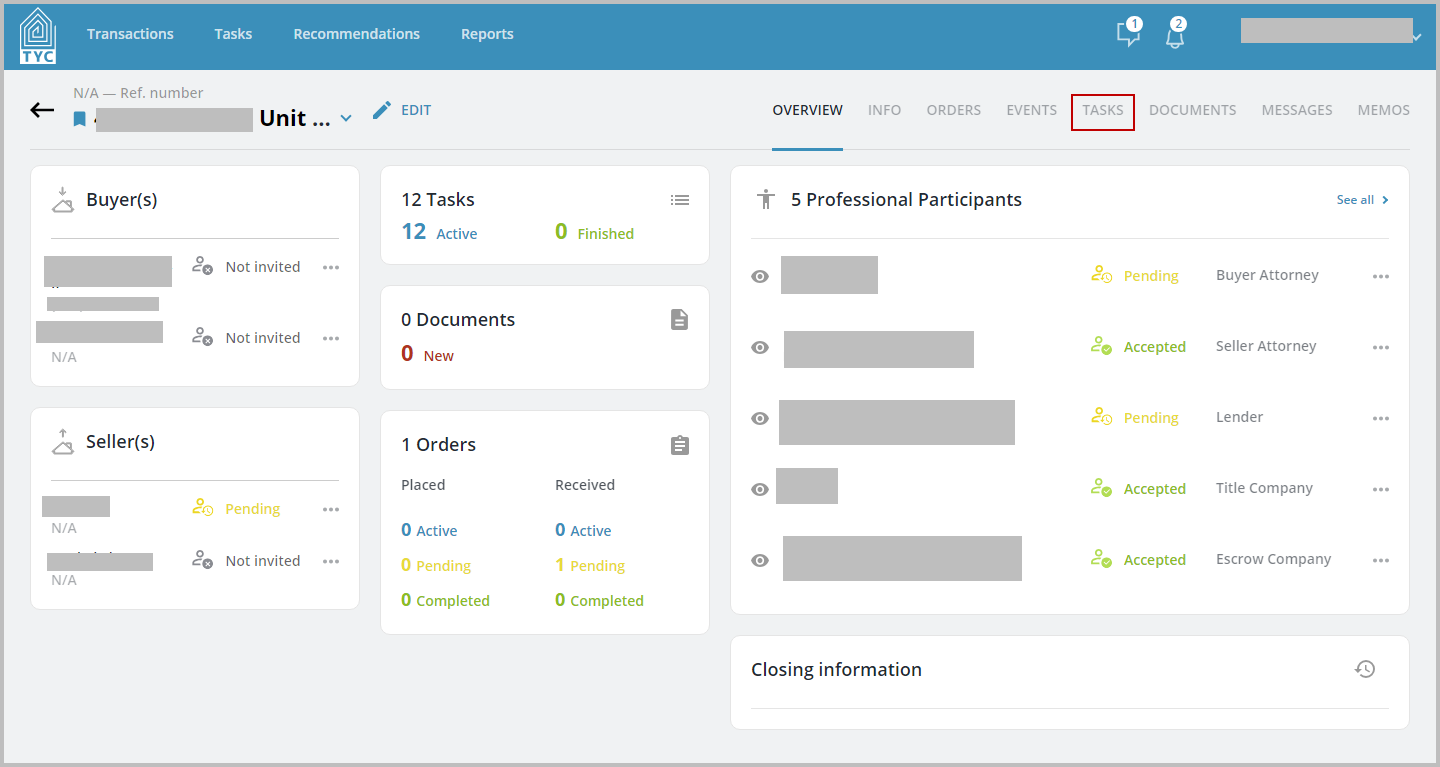
Task: Open closing information history clock icon
Action: pos(1365,669)
